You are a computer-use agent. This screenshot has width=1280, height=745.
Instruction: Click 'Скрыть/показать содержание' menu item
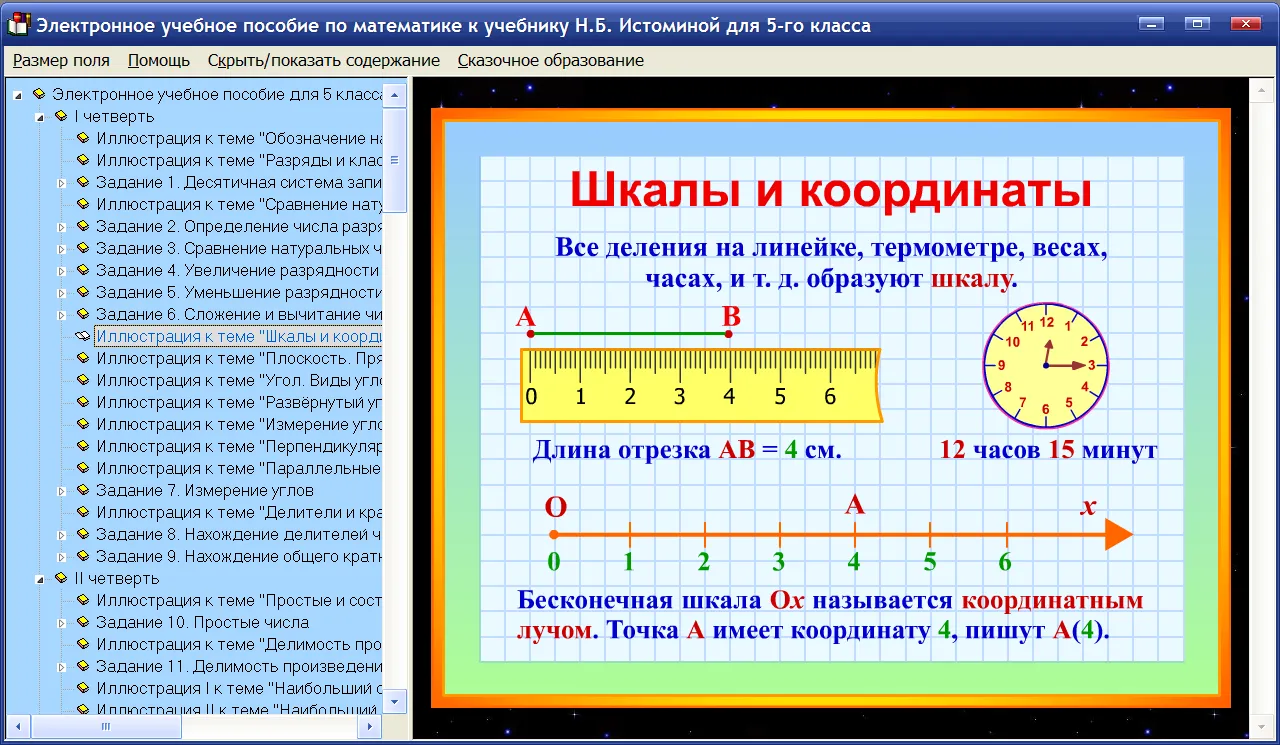coord(324,60)
